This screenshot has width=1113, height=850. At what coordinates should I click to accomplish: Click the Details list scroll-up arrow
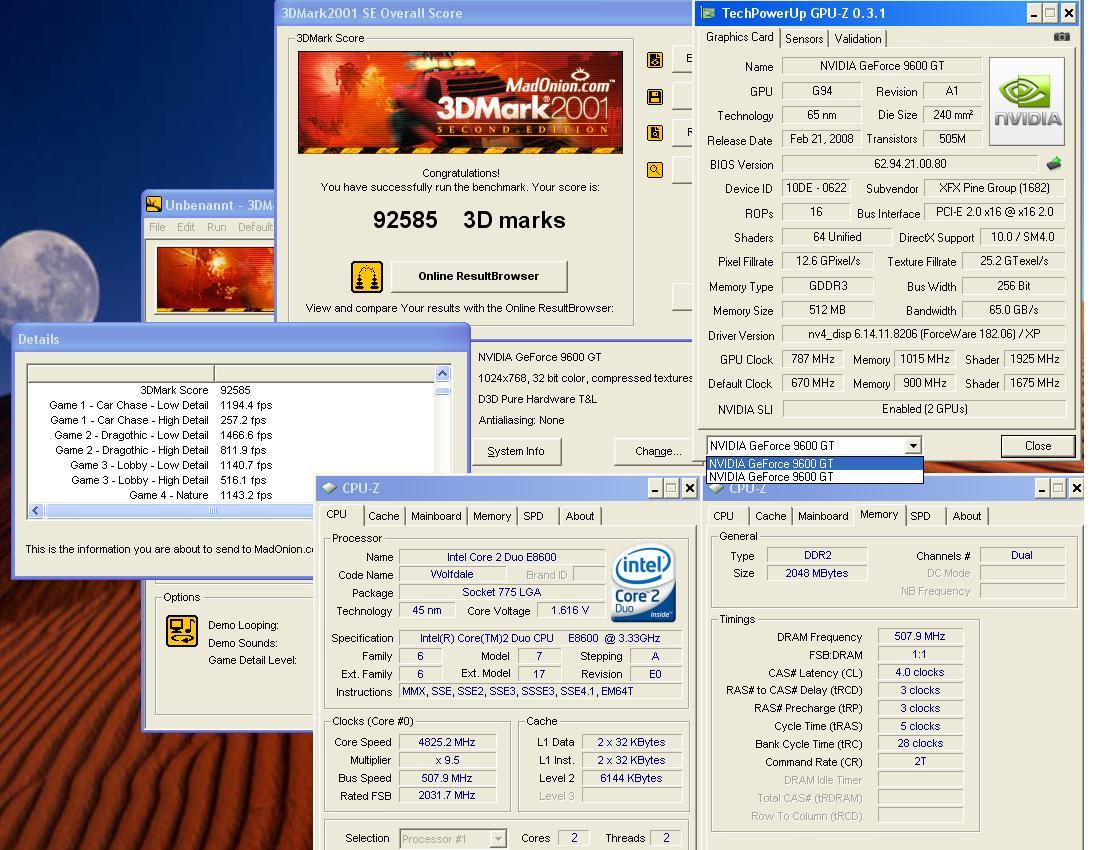(x=442, y=374)
